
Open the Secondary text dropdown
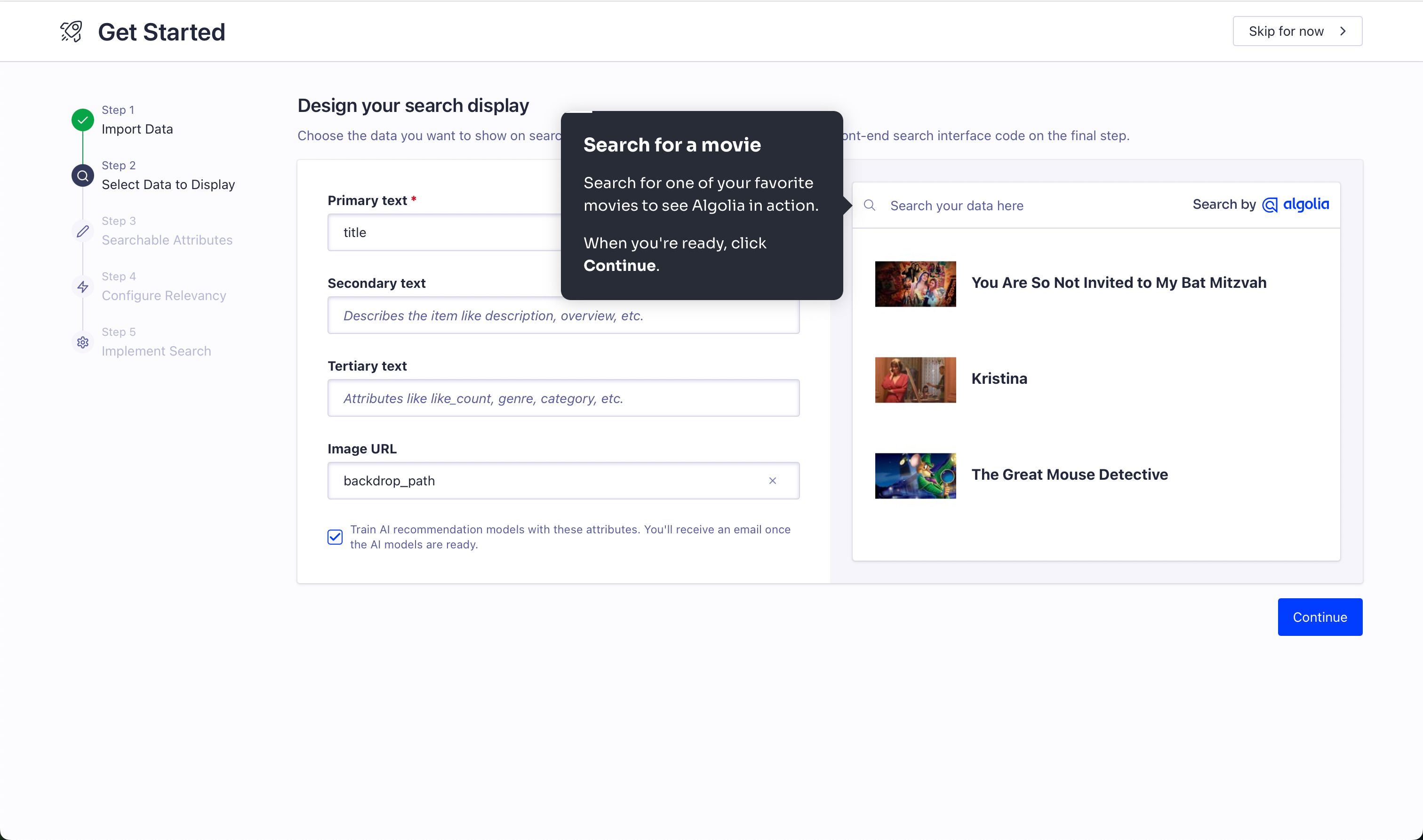pyautogui.click(x=563, y=316)
